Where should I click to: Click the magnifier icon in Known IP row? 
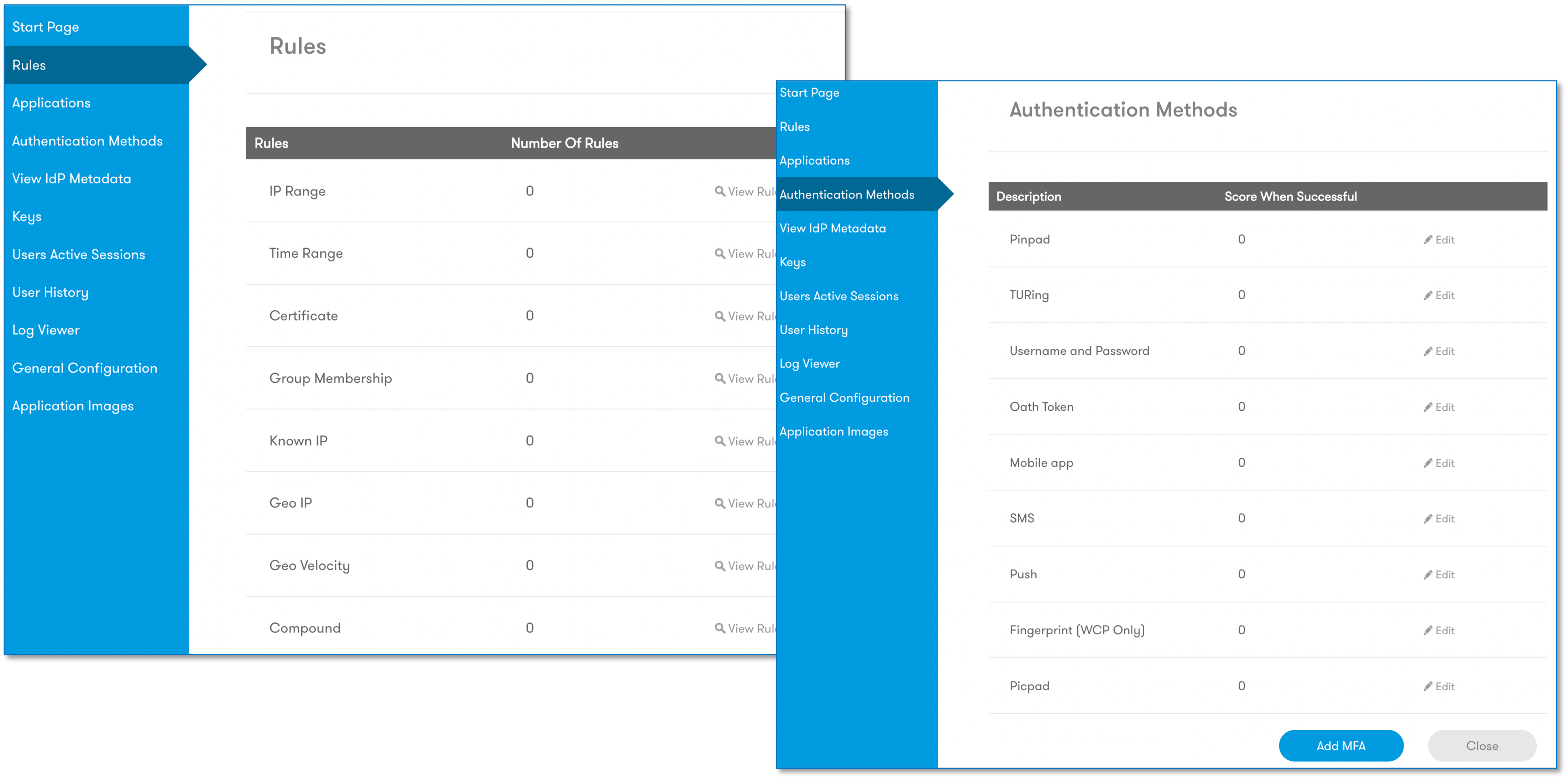[x=720, y=441]
